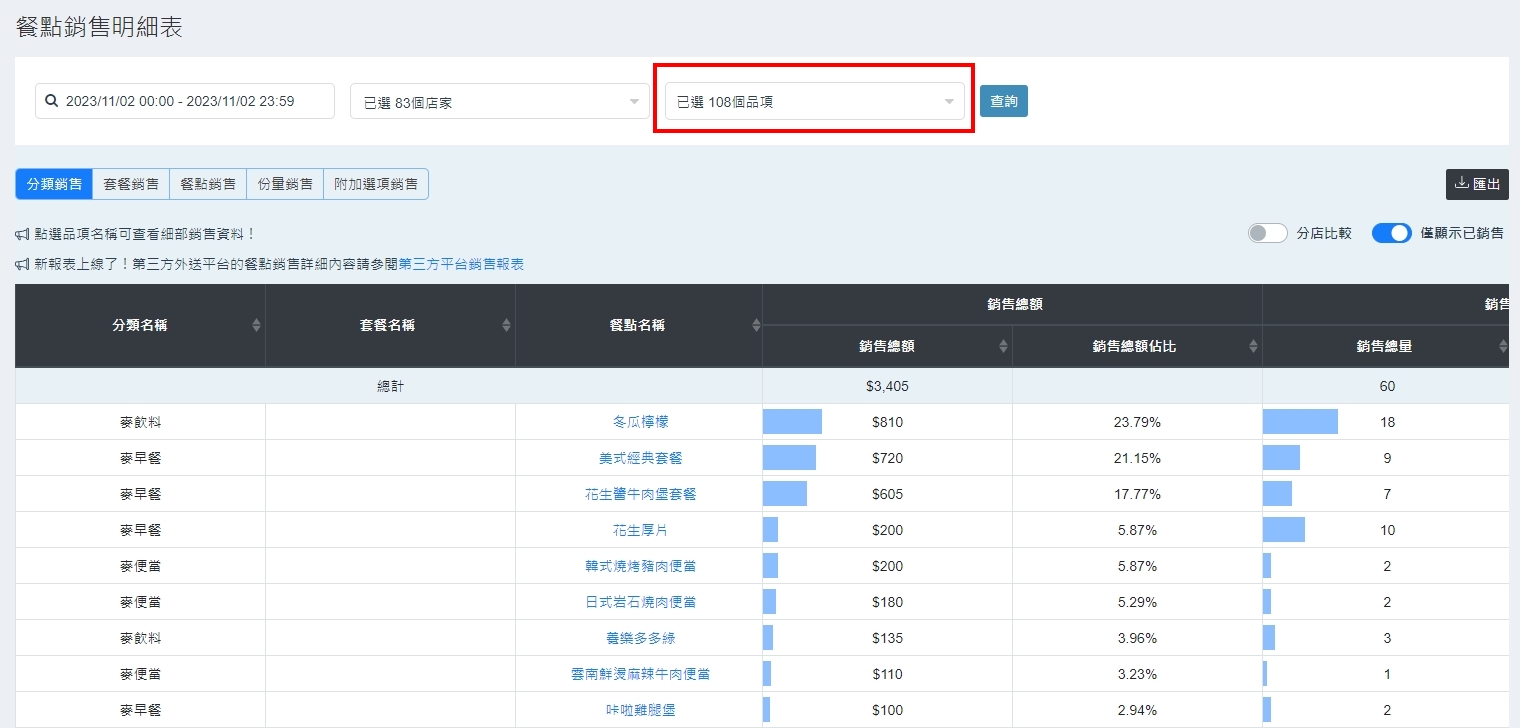Open the 餐點銷售 tab

pos(208,184)
